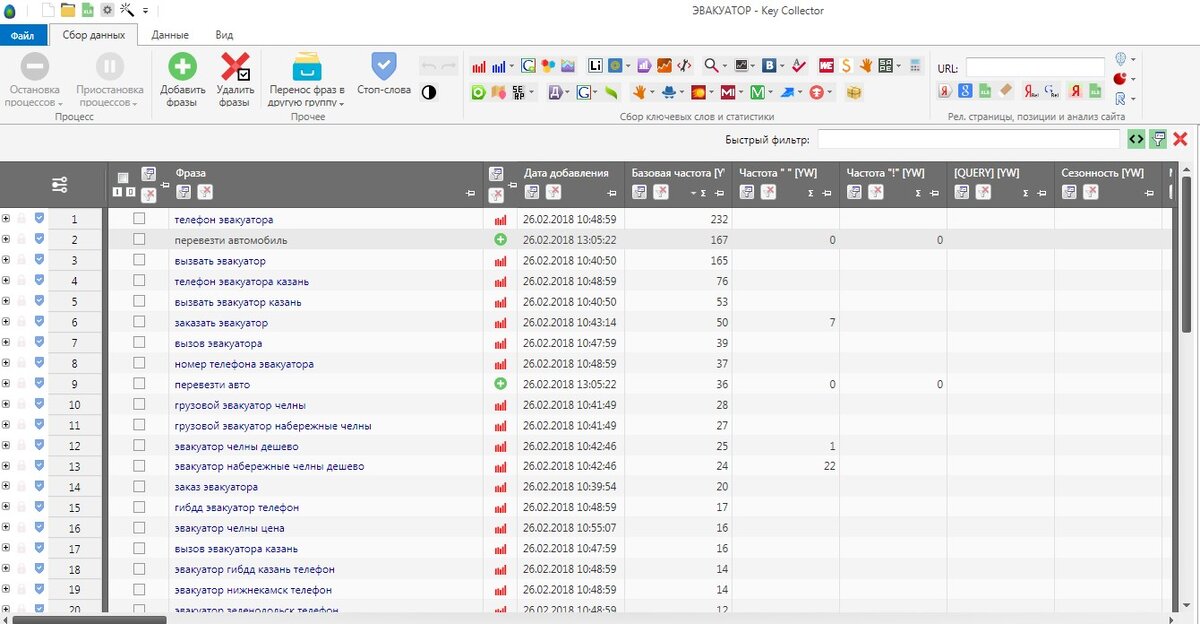Open the folder icon in quick access bar
Screen dimensions: 1200x624
tap(68, 10)
